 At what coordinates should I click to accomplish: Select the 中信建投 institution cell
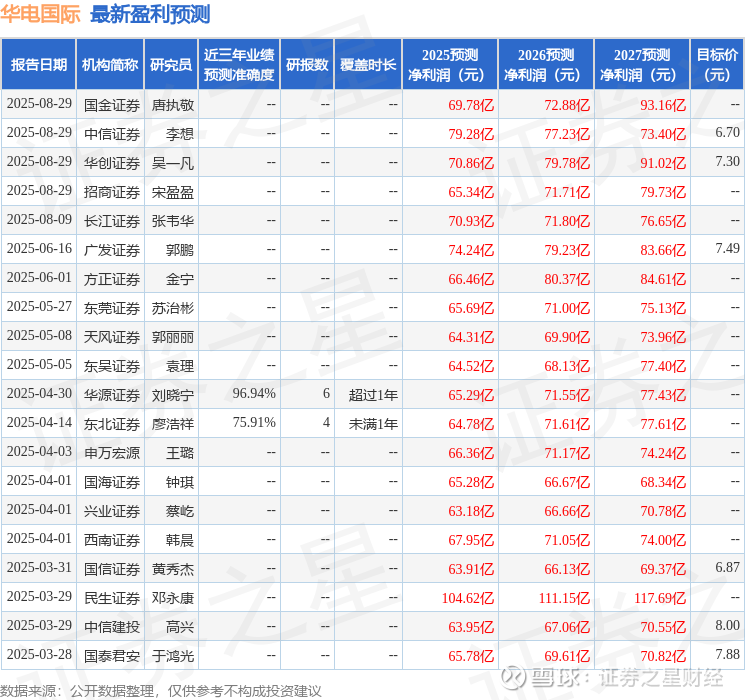tap(112, 627)
